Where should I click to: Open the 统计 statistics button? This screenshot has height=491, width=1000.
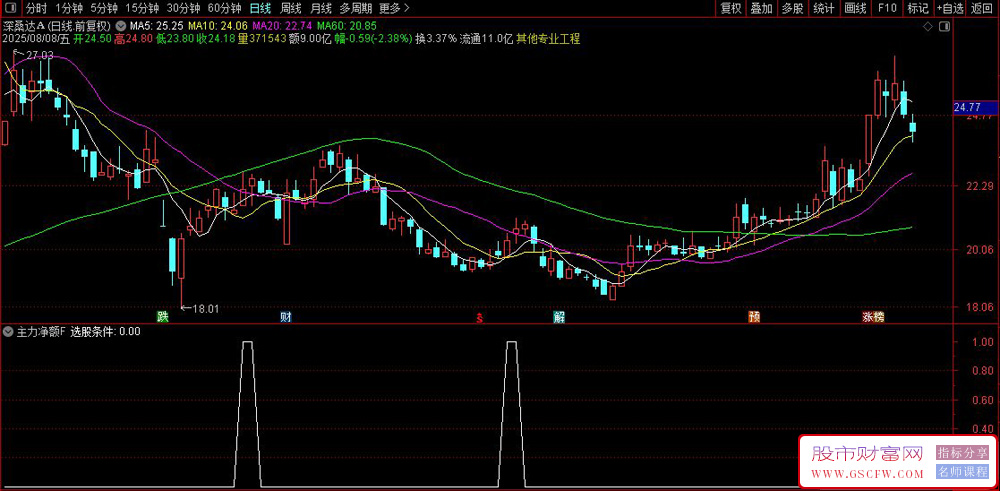point(824,8)
